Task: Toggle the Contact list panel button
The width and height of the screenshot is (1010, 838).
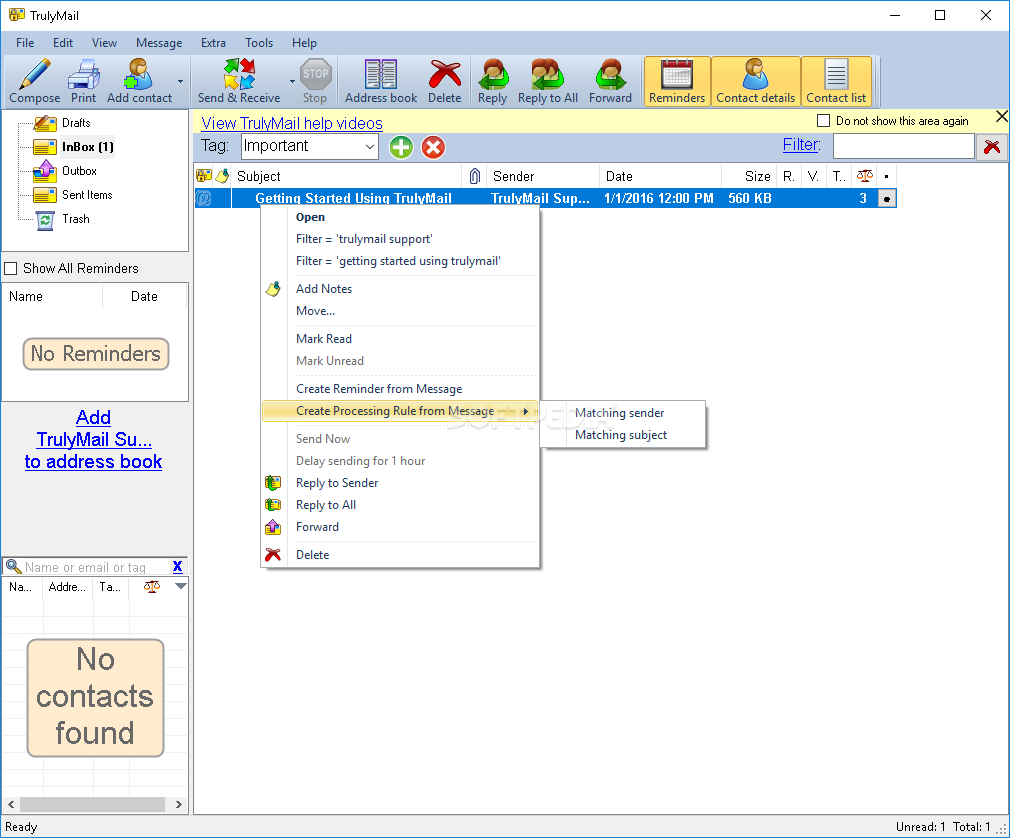Action: tap(836, 81)
